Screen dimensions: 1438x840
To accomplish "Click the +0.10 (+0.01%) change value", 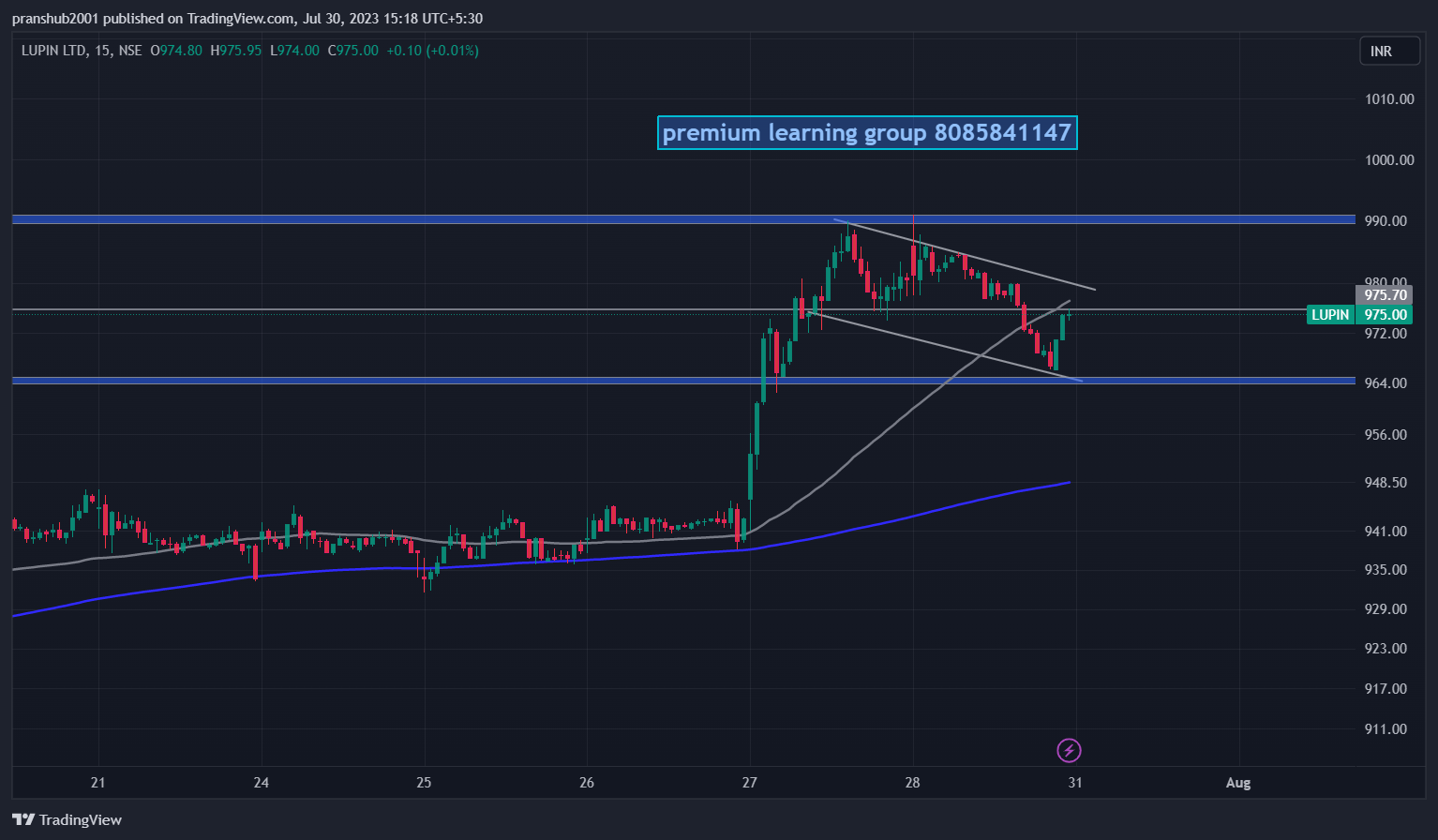I will pyautogui.click(x=432, y=51).
